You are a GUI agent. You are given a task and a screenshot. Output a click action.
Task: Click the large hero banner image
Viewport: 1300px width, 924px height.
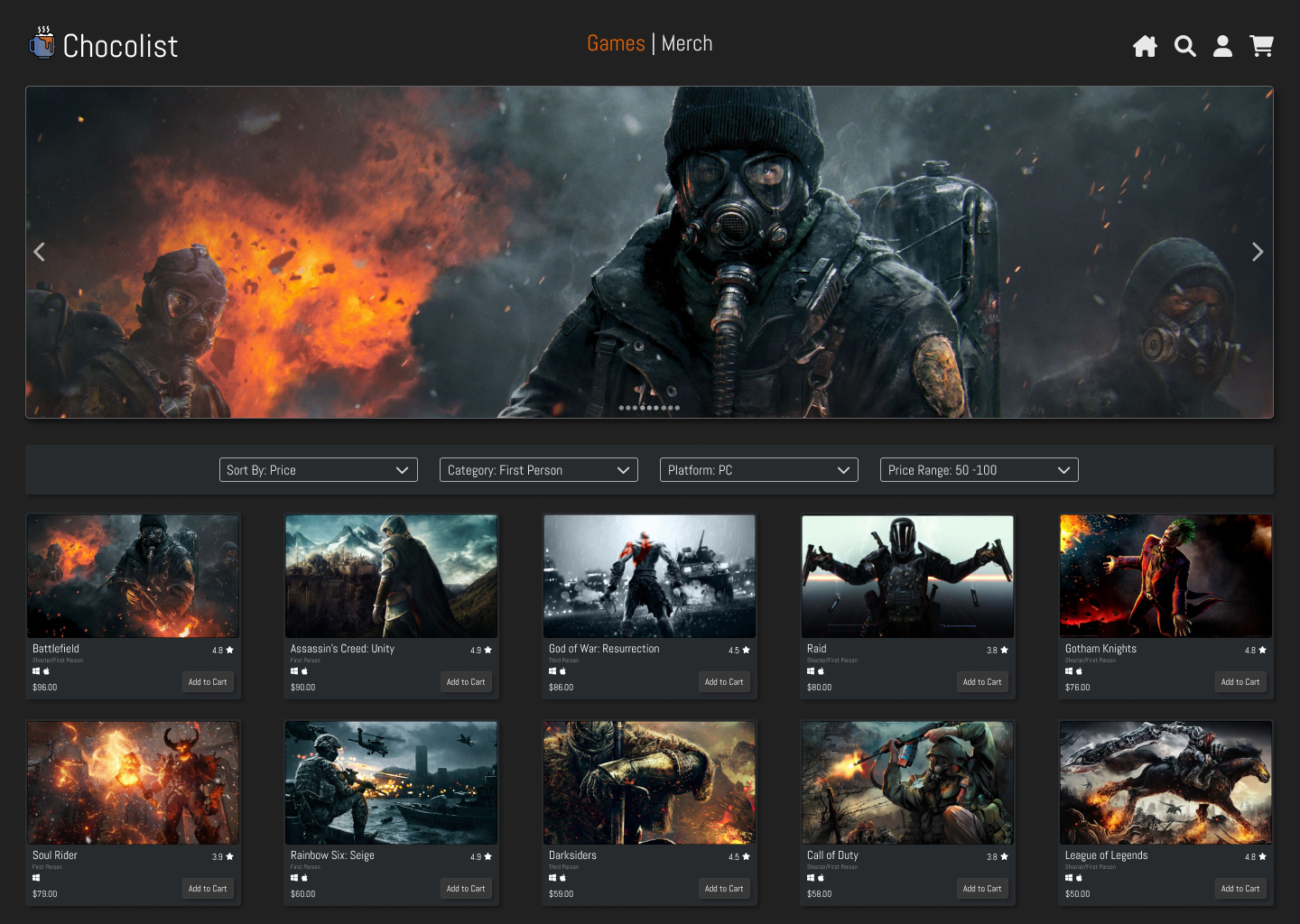[650, 252]
